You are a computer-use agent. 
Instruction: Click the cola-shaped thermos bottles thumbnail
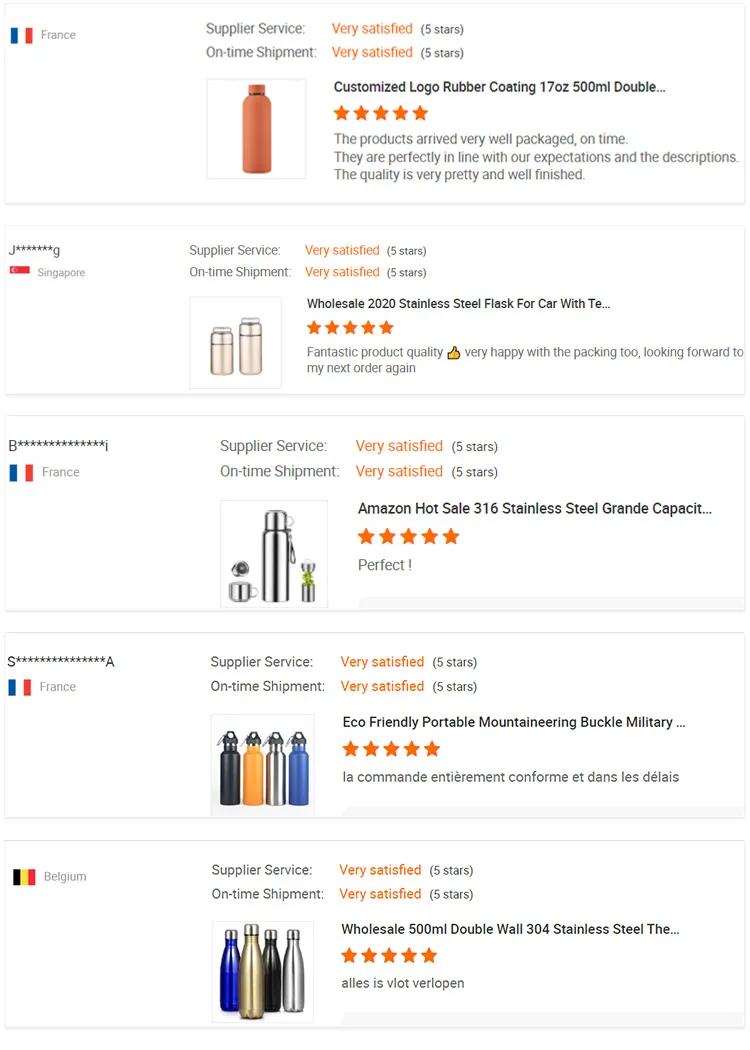pos(263,972)
